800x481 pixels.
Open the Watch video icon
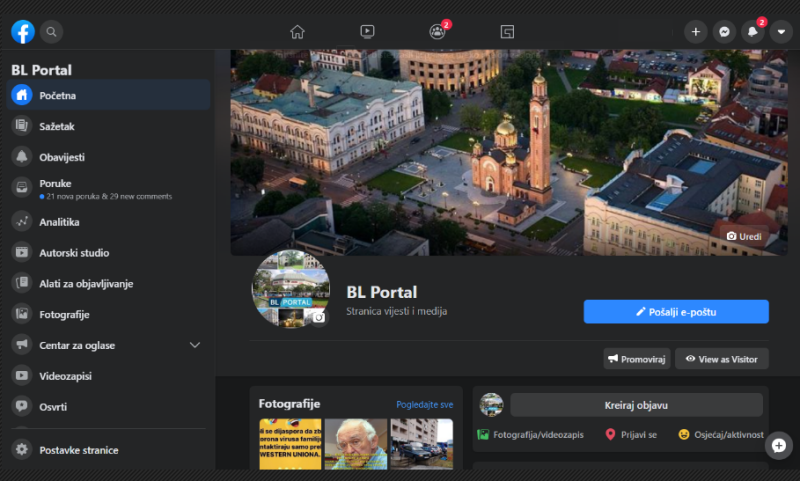[367, 32]
